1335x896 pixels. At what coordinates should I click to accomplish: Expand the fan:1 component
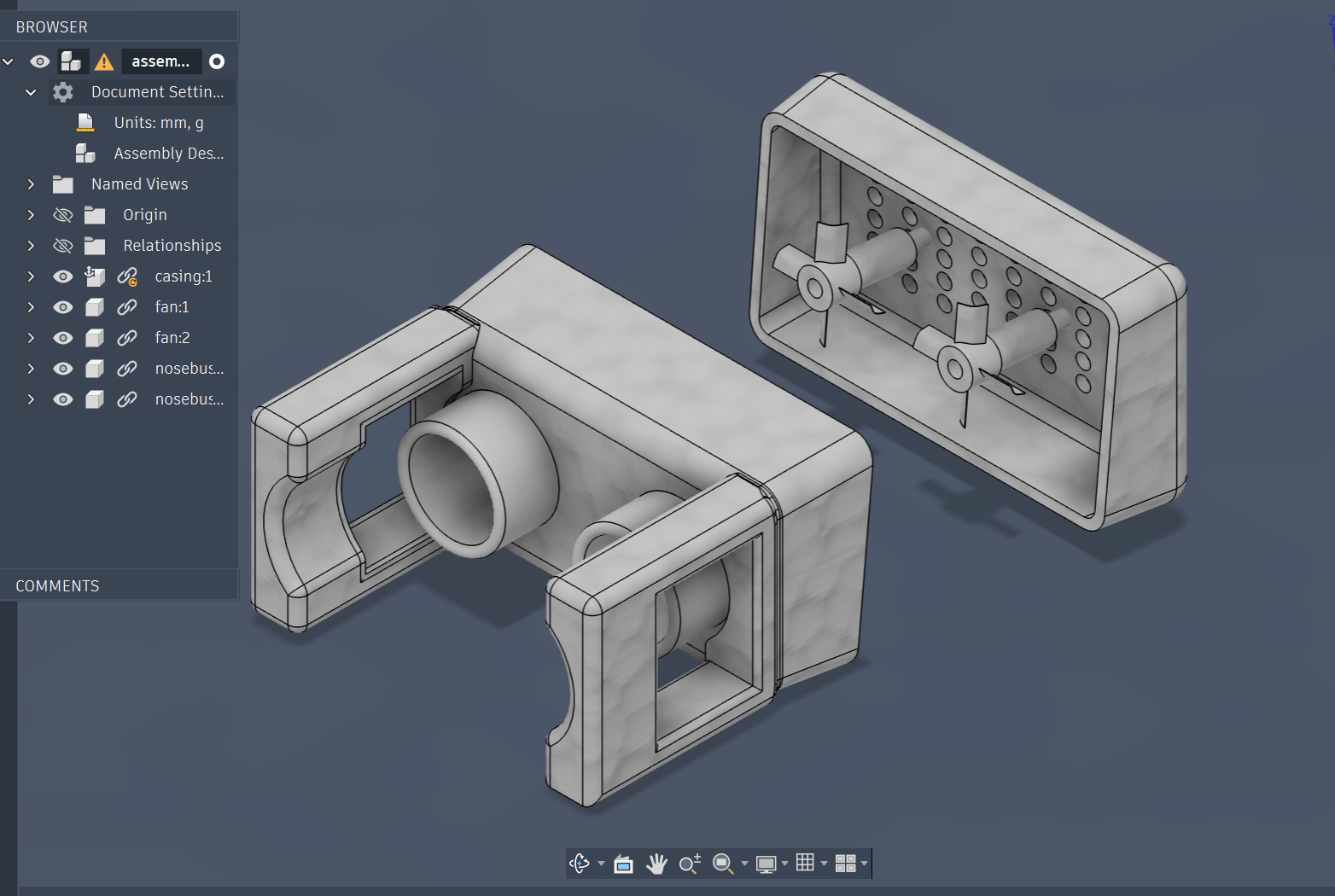(x=31, y=307)
